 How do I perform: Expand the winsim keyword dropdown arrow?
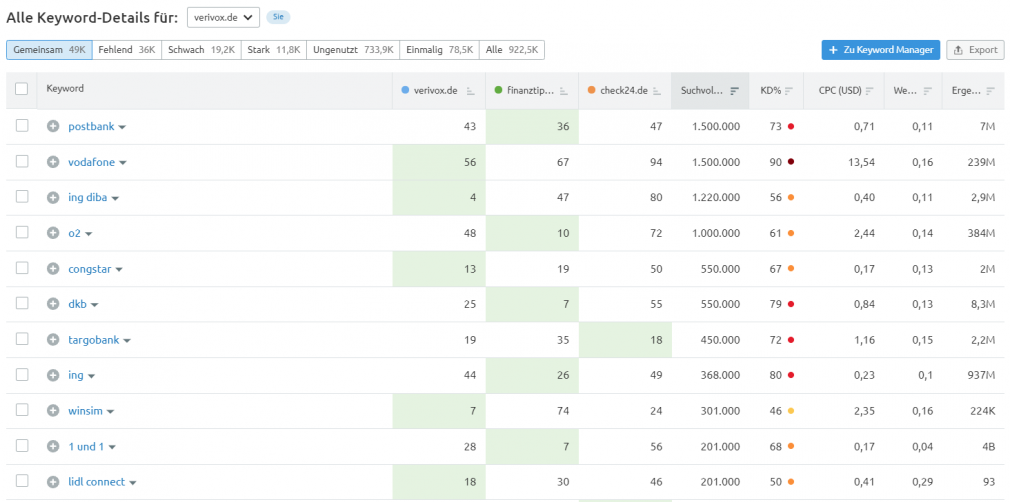click(x=110, y=412)
